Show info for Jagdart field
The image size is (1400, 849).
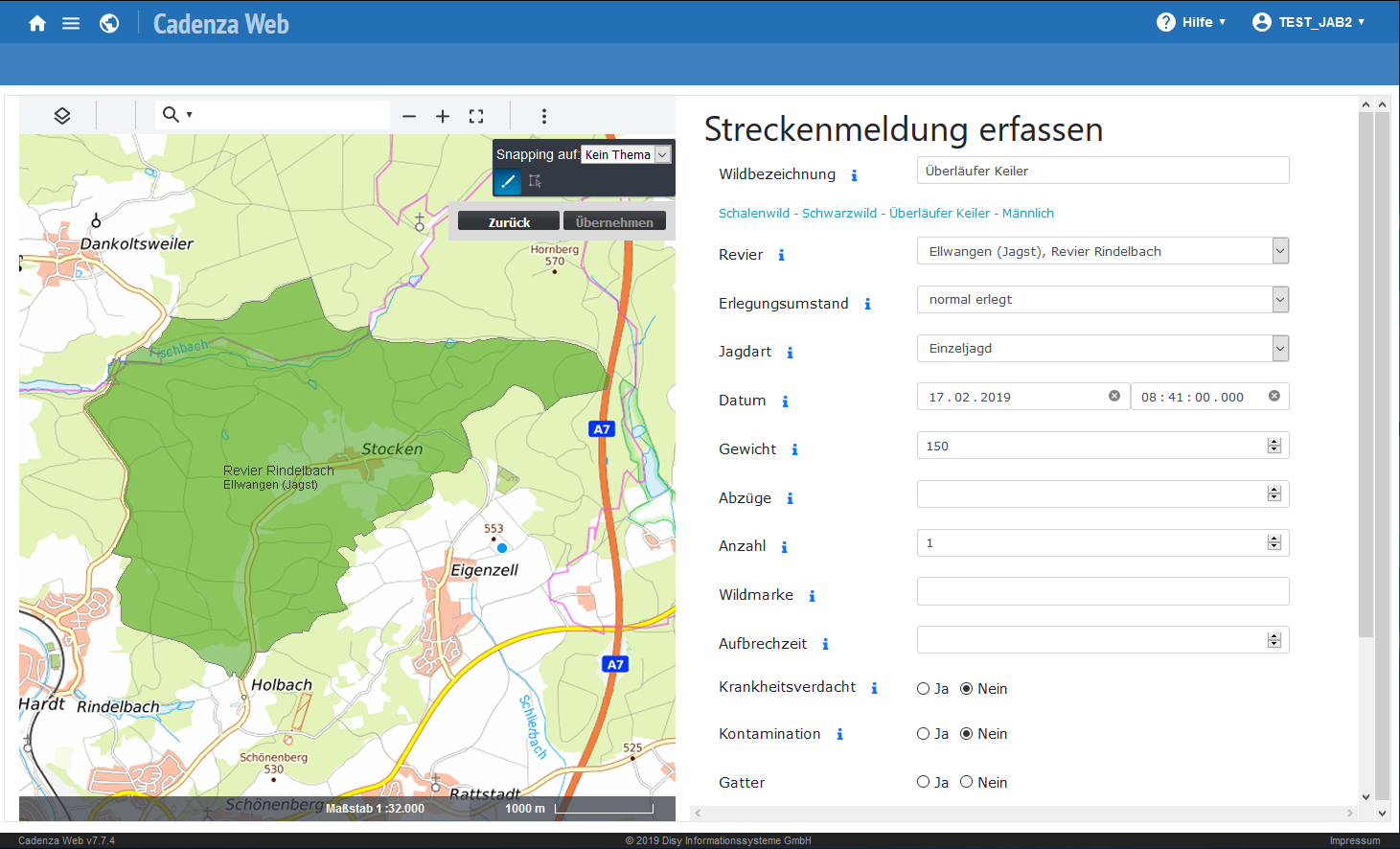pos(790,353)
